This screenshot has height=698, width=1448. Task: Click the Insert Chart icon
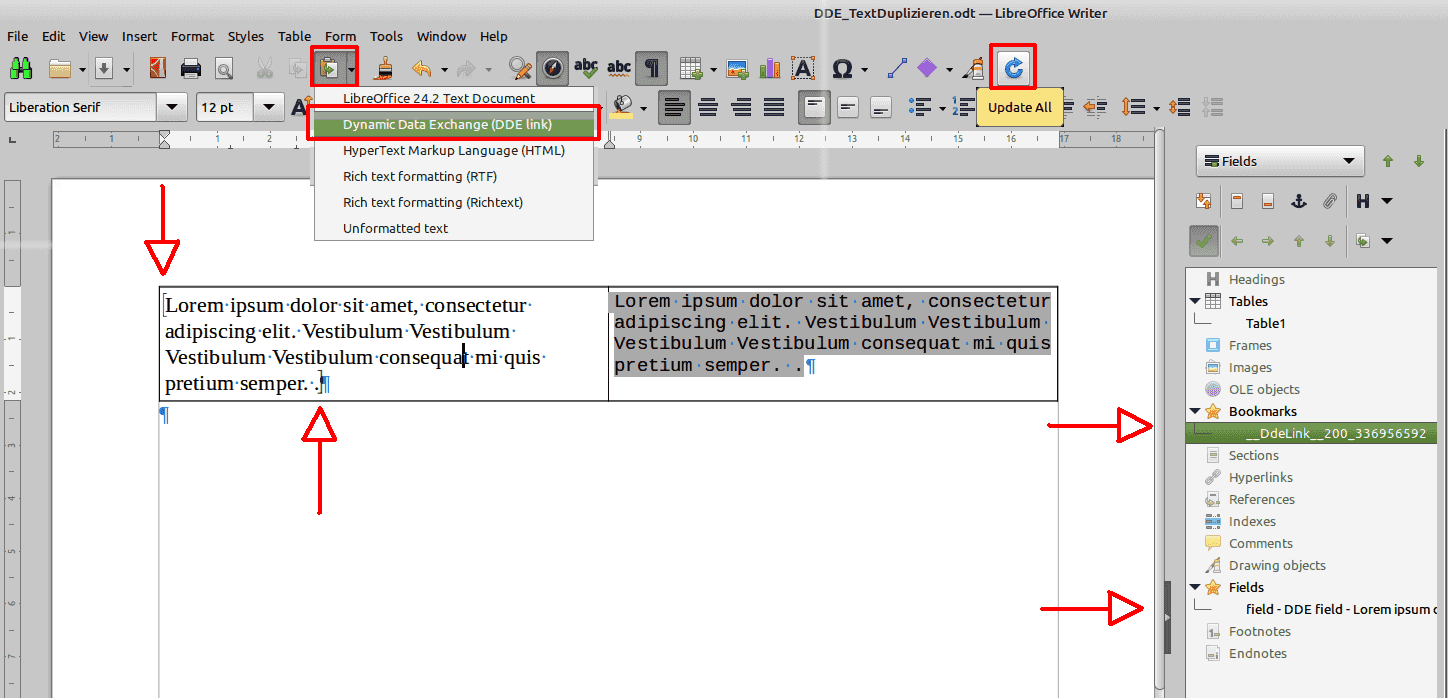[x=770, y=68]
